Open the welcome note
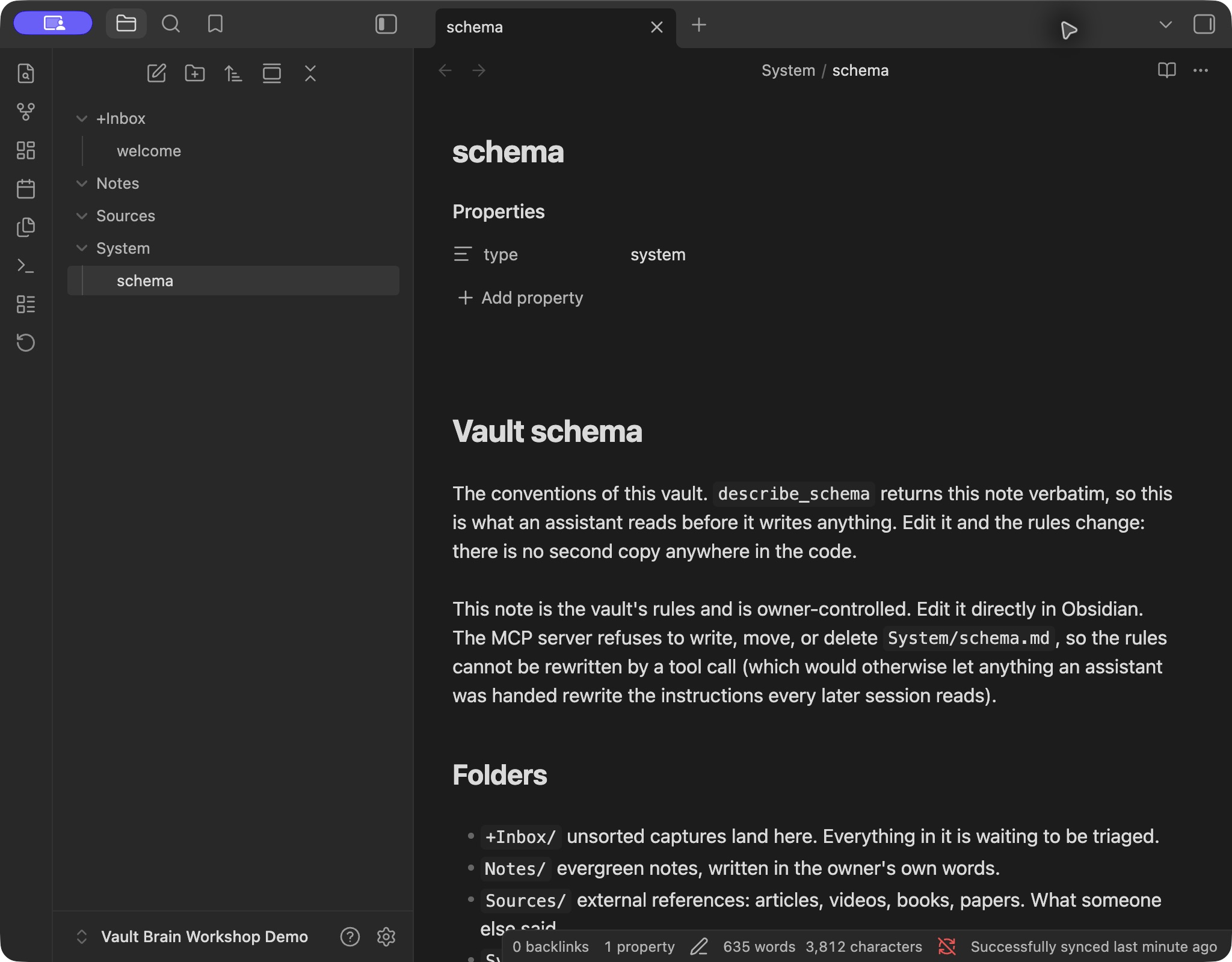This screenshot has height=962, width=1232. [149, 151]
